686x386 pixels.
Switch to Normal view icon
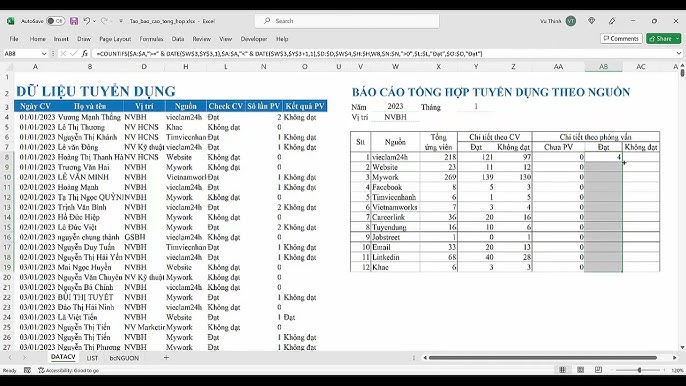(x=563, y=370)
